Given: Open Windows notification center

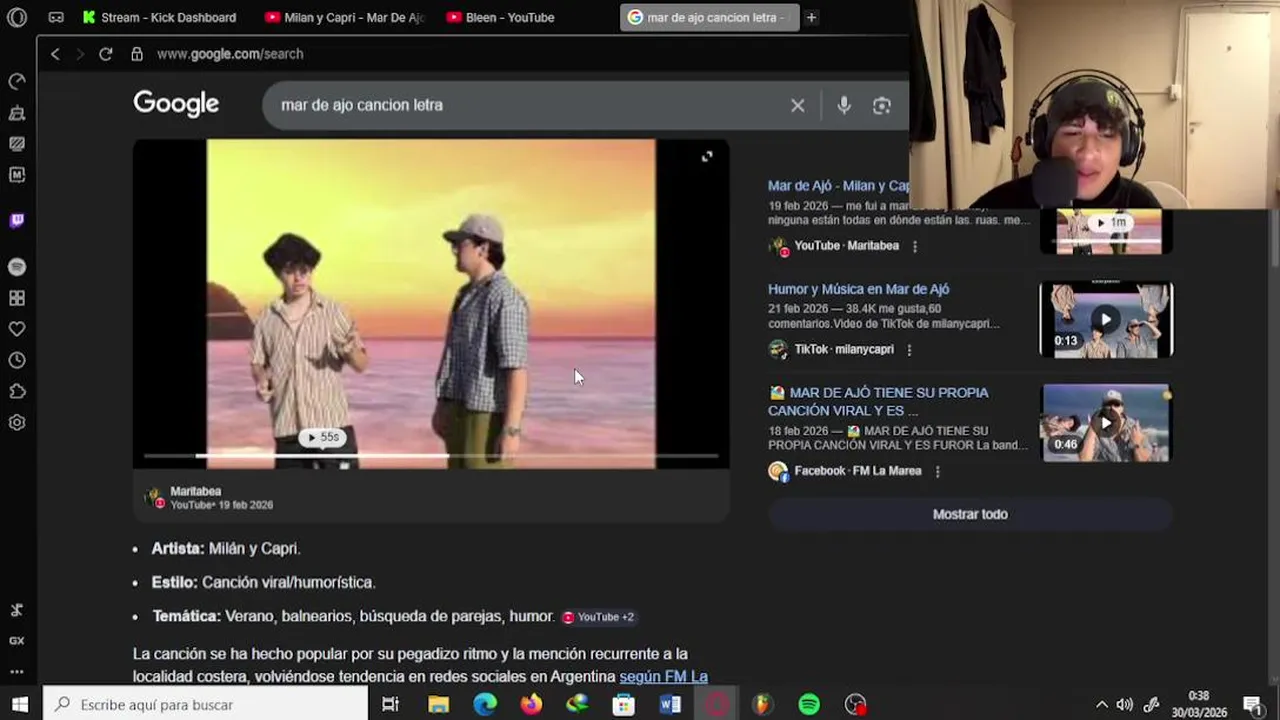Looking at the screenshot, I should 1253,705.
